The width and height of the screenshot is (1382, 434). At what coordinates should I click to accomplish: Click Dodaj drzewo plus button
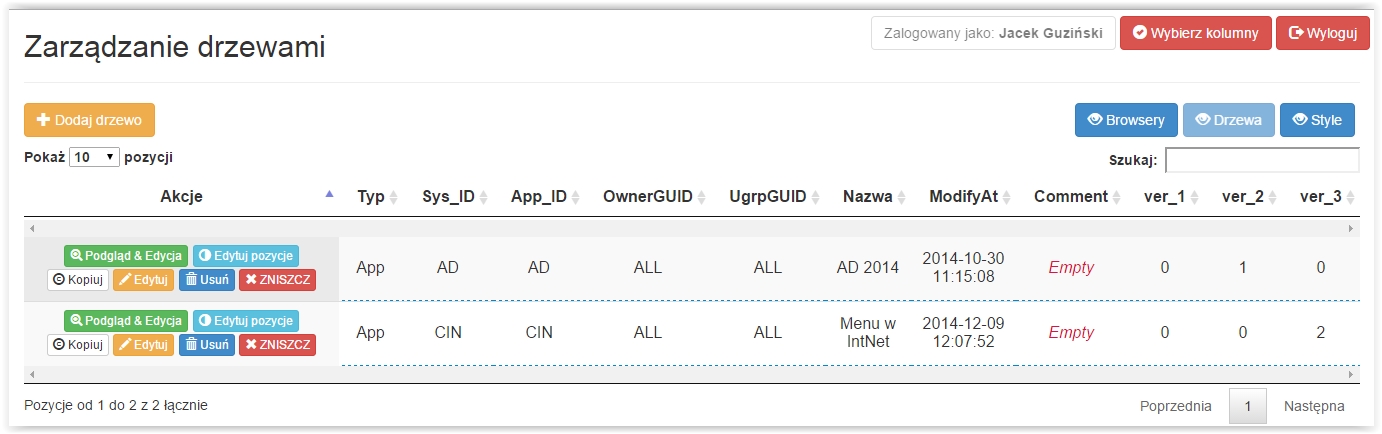click(89, 120)
